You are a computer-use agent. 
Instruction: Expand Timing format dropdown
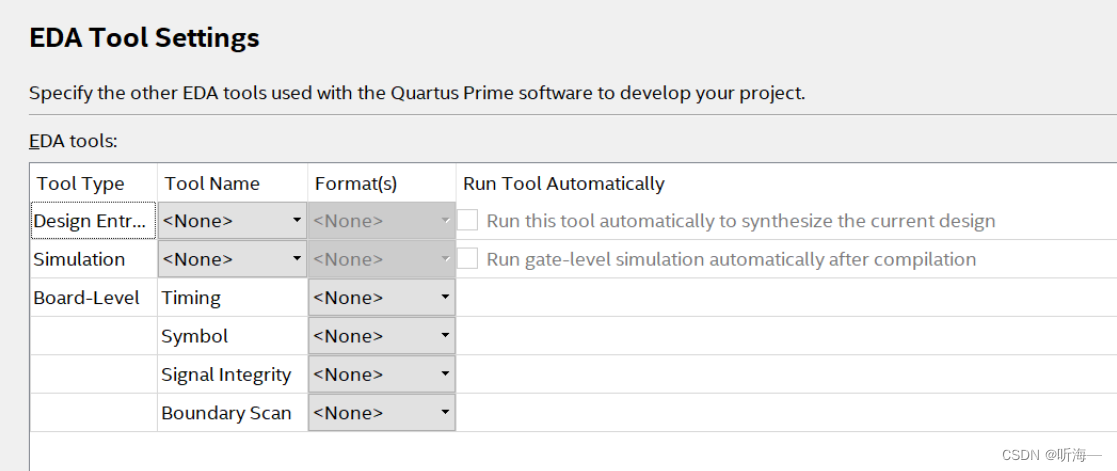click(381, 298)
